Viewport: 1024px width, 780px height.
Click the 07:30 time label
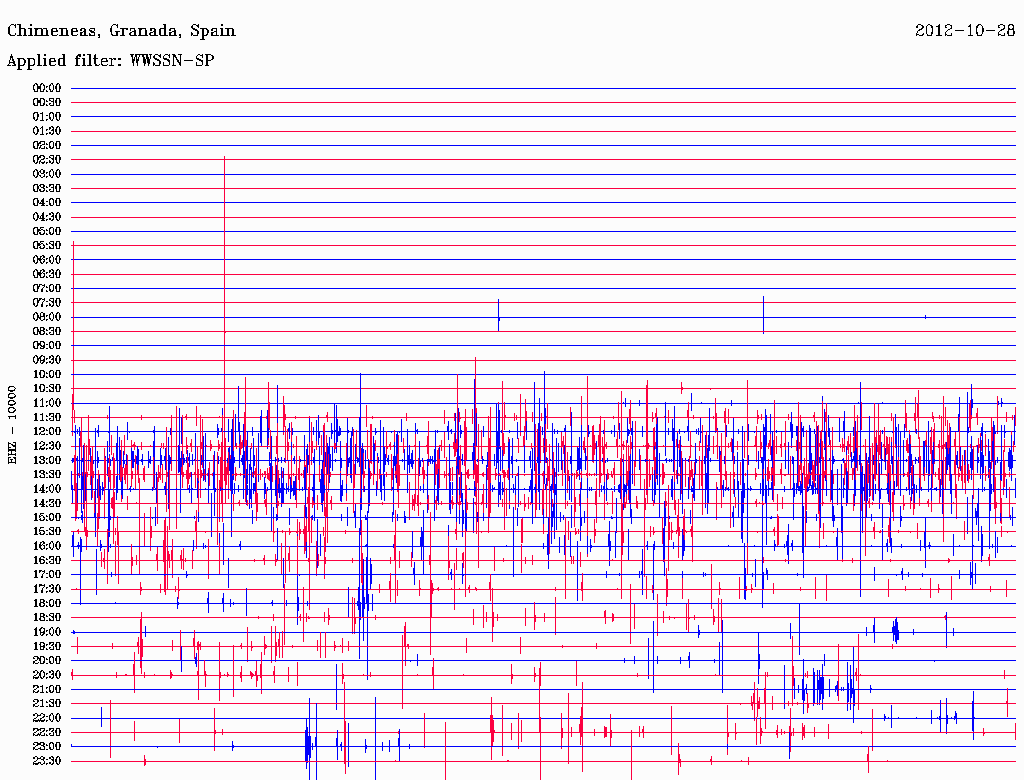[x=47, y=302]
